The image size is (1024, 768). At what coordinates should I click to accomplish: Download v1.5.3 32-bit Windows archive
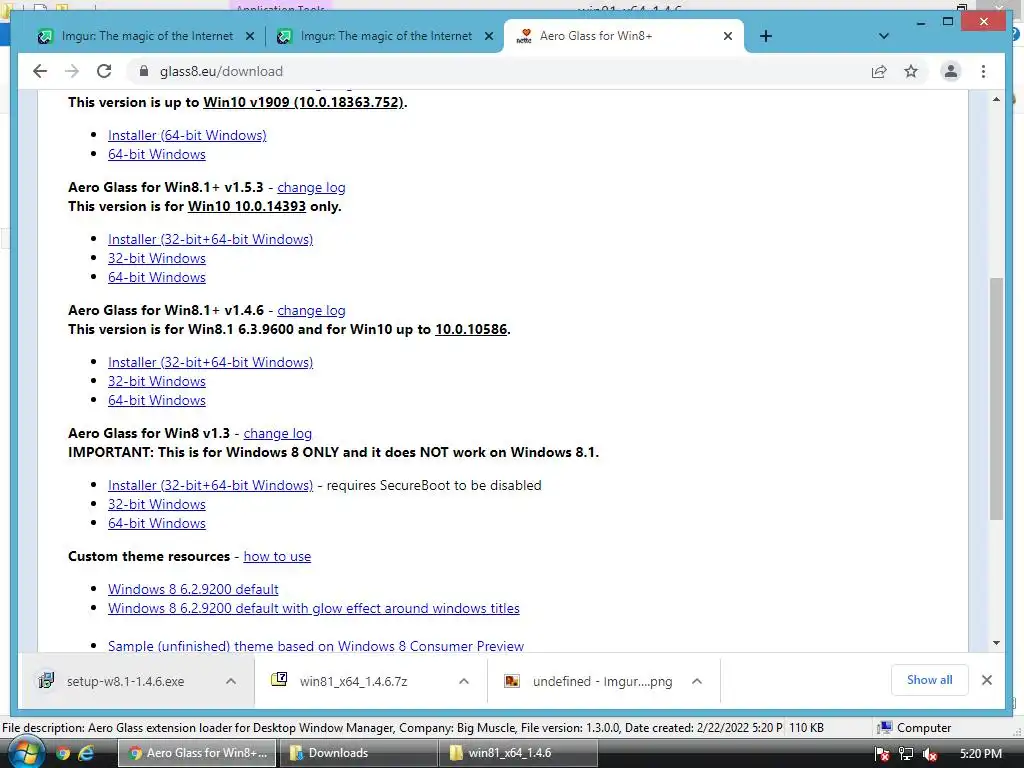point(157,258)
